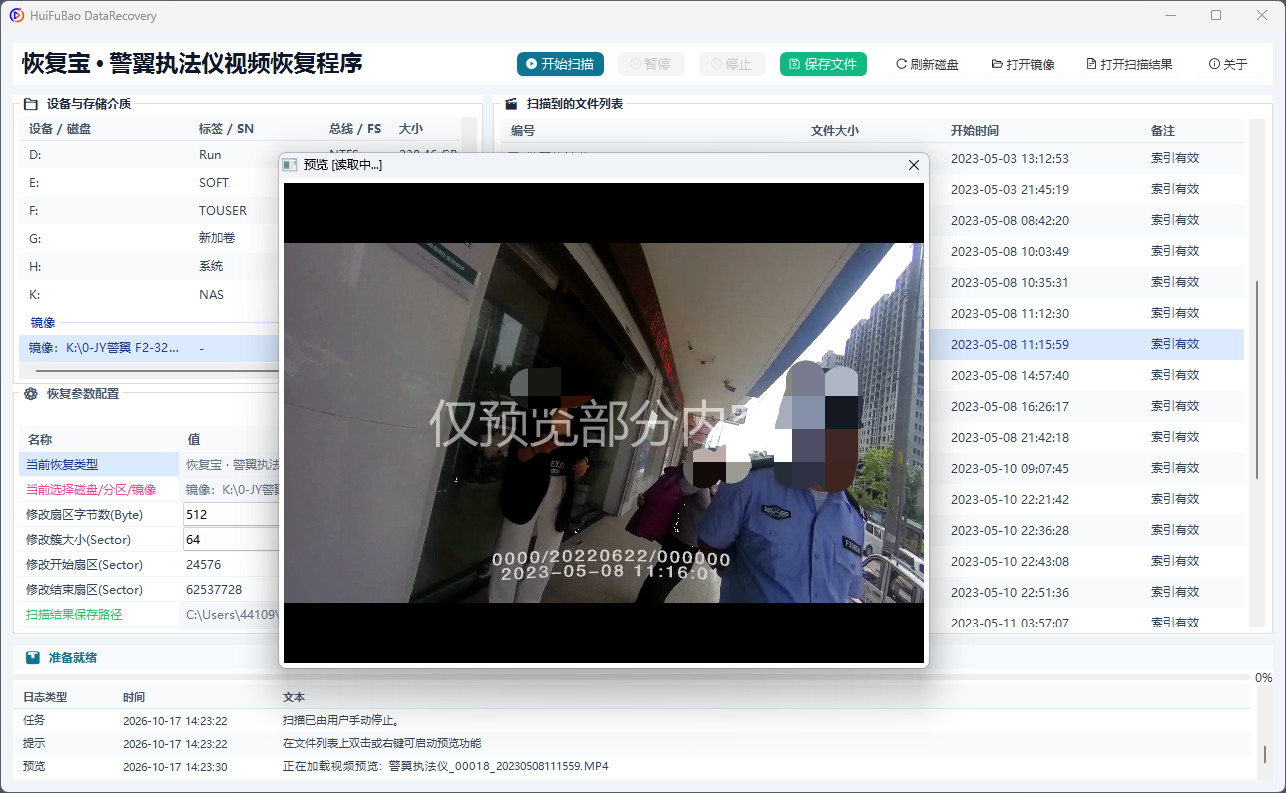Select file row 2023-05-08 21:42:18
Image resolution: width=1286 pixels, height=793 pixels.
pos(1086,437)
